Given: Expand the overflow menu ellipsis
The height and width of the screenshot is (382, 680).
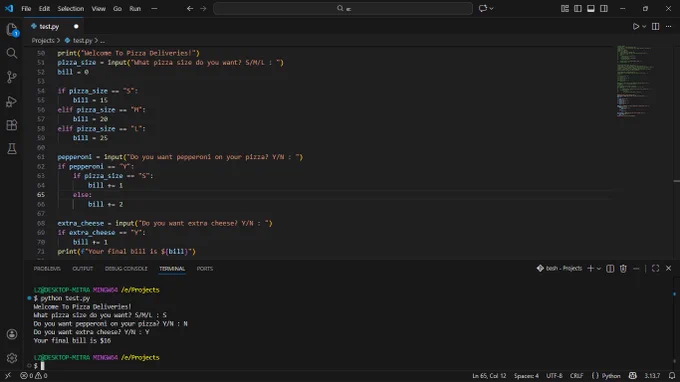Looking at the screenshot, I should (154, 8).
